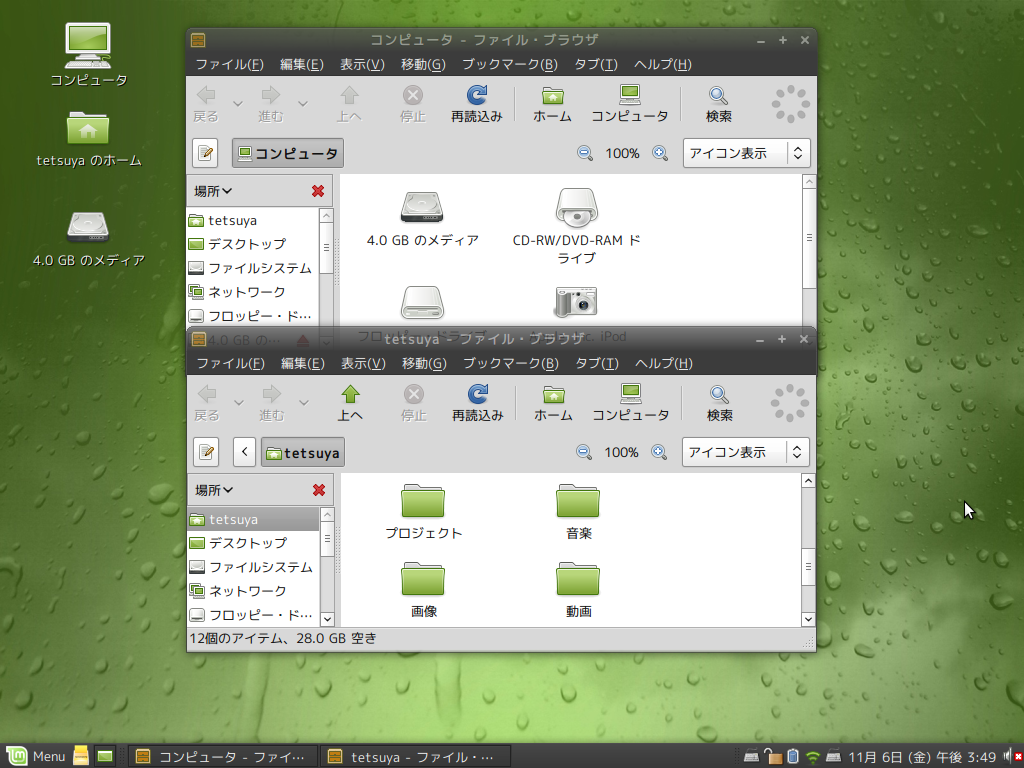Click the file pane scroll up arrow in tetsuya window

(808, 481)
